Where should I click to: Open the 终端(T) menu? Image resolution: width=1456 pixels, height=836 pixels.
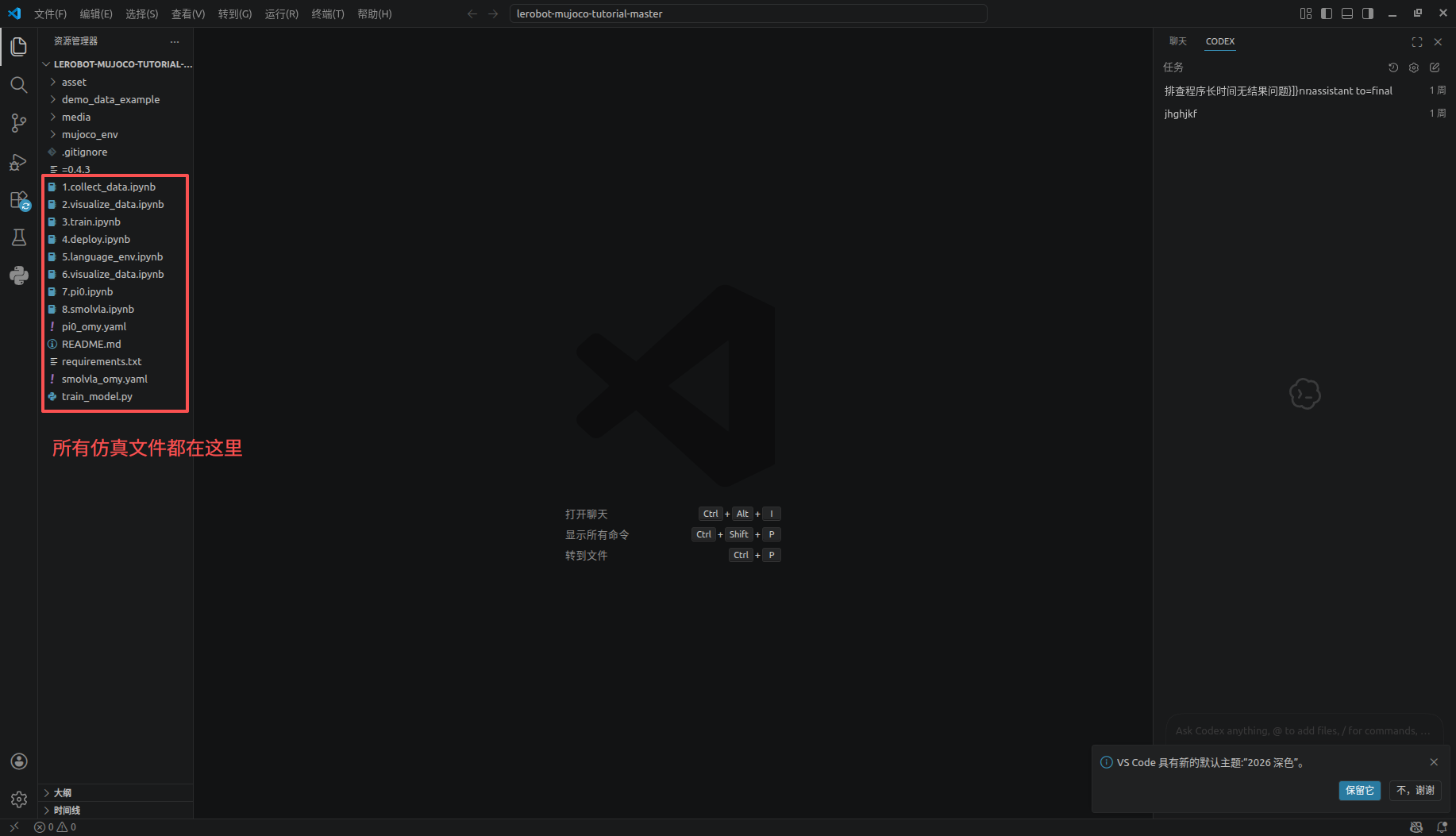point(328,13)
